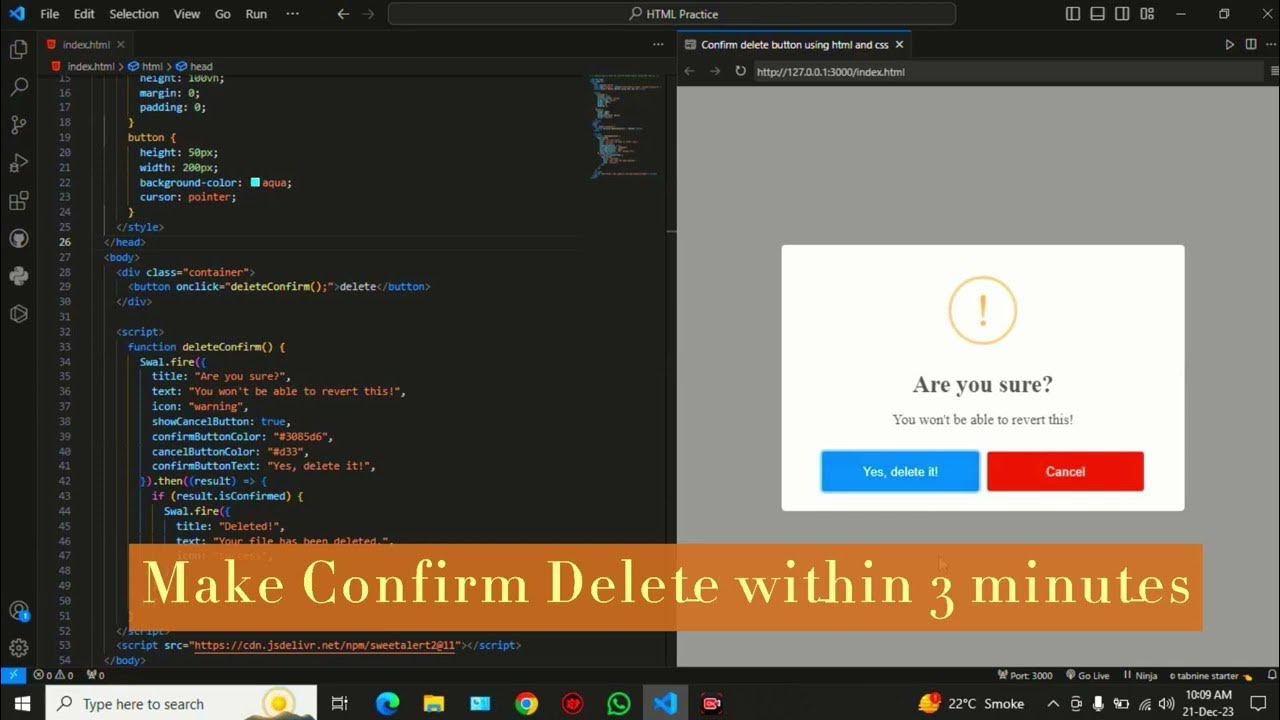Open VS Code notifications bell

click(x=1272, y=676)
